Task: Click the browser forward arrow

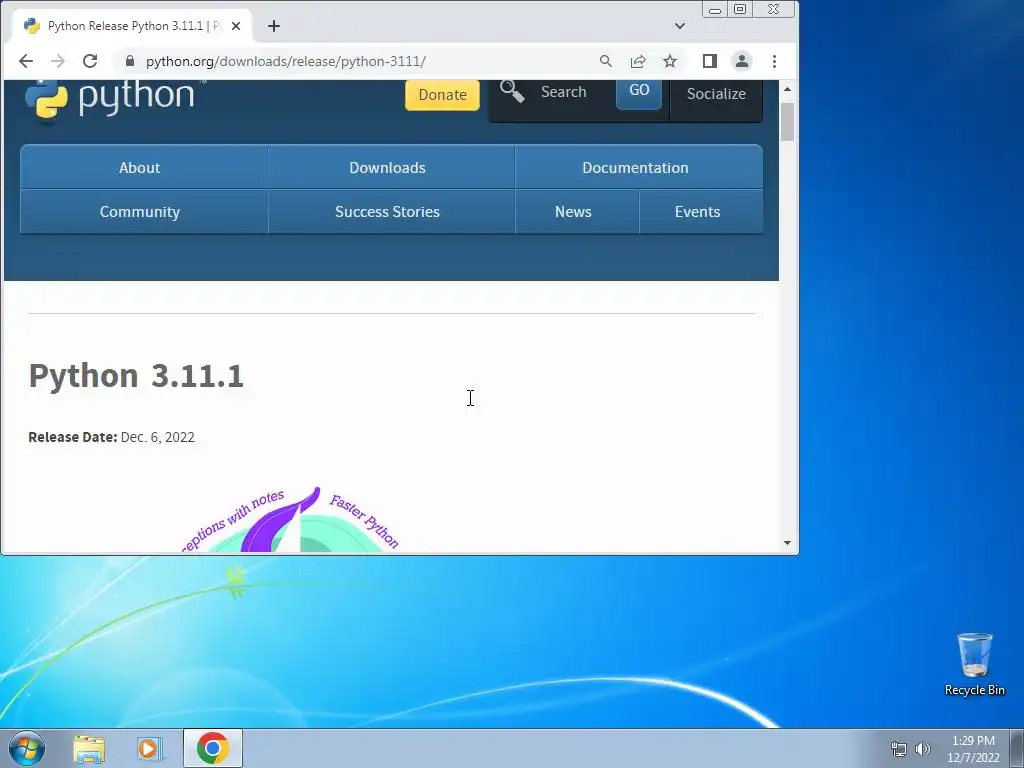Action: (58, 61)
